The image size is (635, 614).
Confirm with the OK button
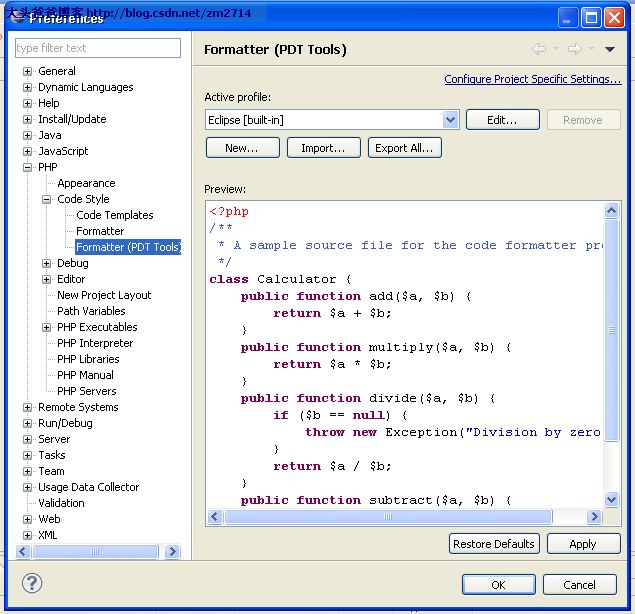click(499, 584)
